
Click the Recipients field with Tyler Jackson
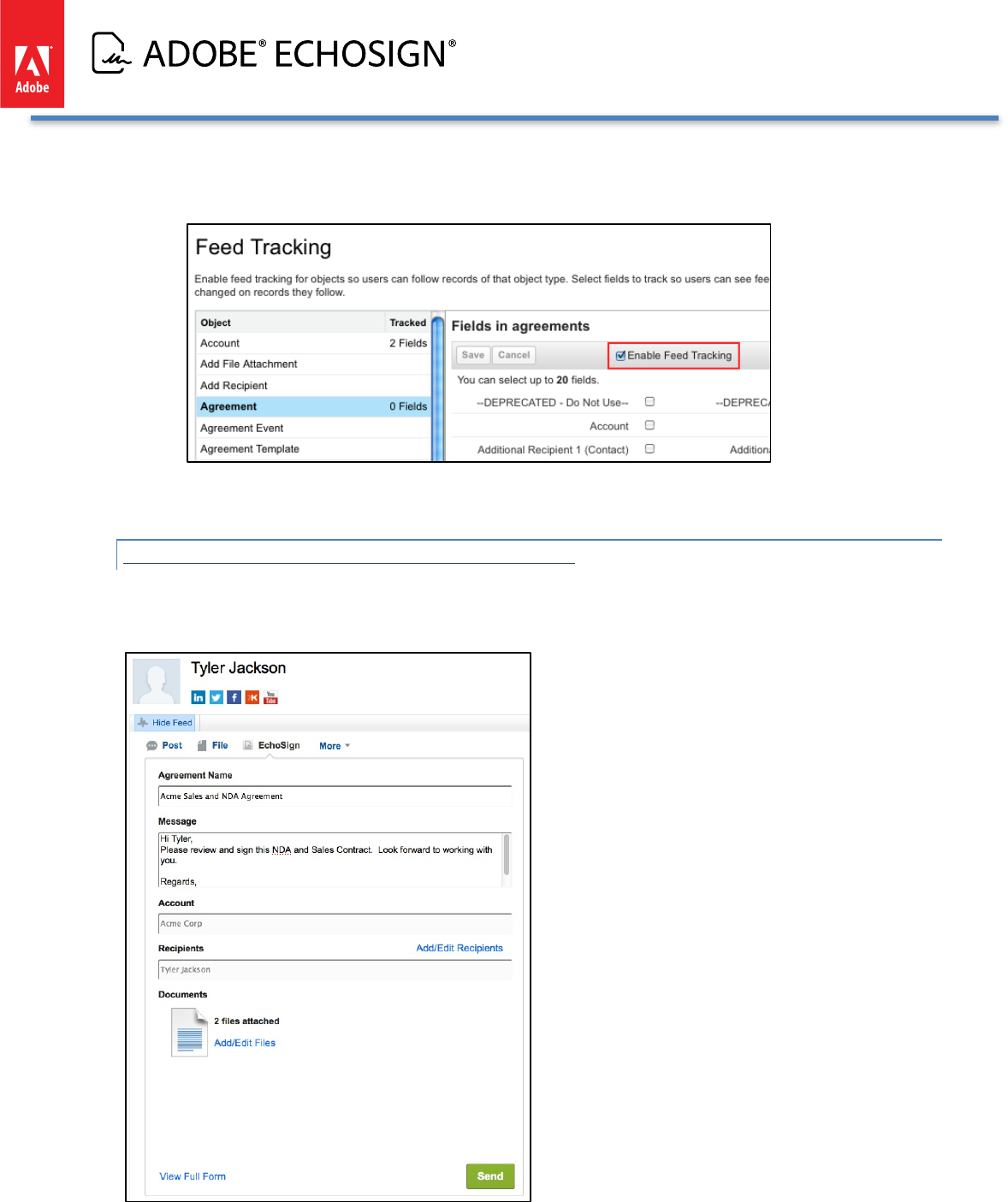click(x=335, y=969)
